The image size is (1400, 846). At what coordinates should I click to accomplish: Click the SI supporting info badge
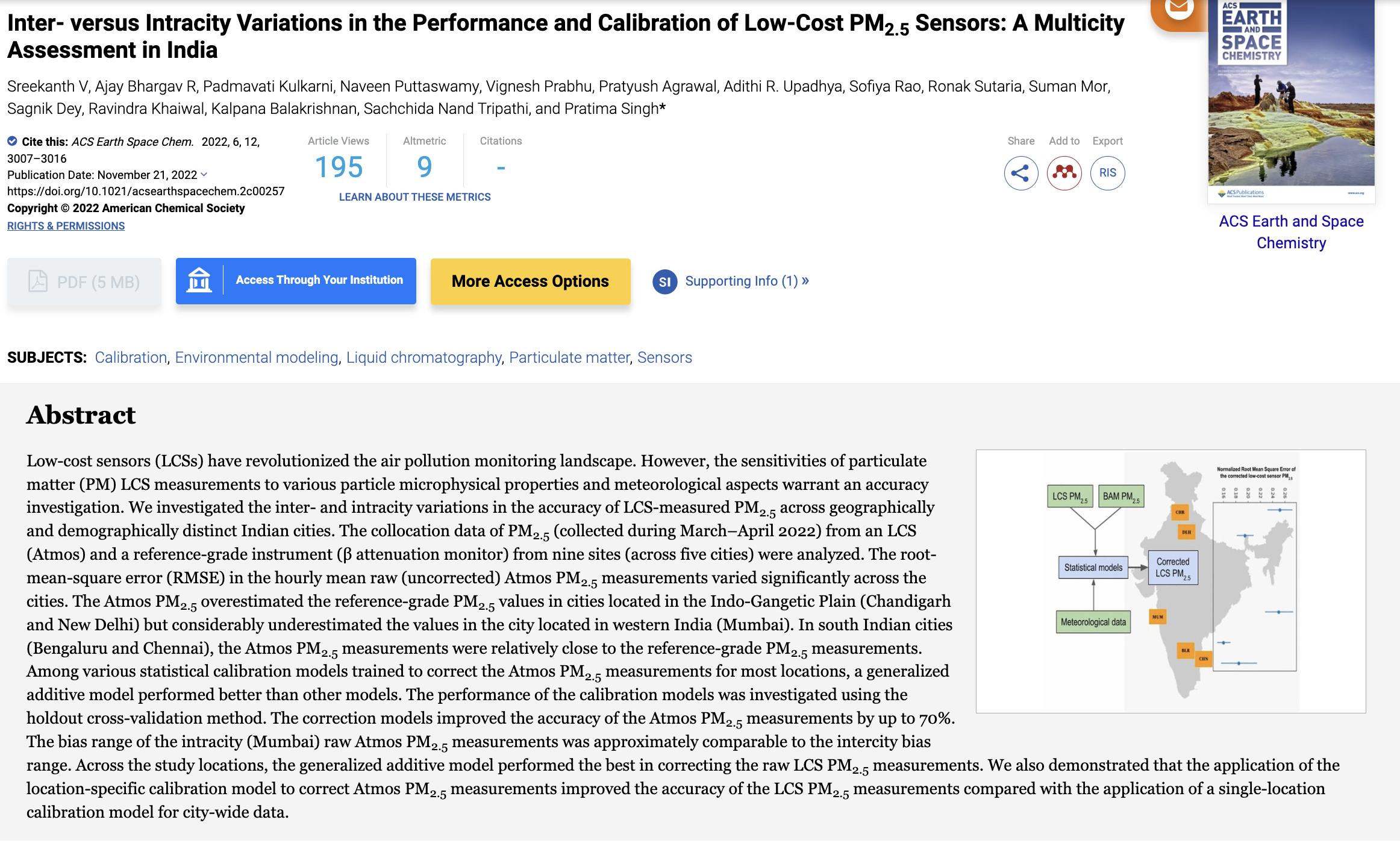point(664,282)
